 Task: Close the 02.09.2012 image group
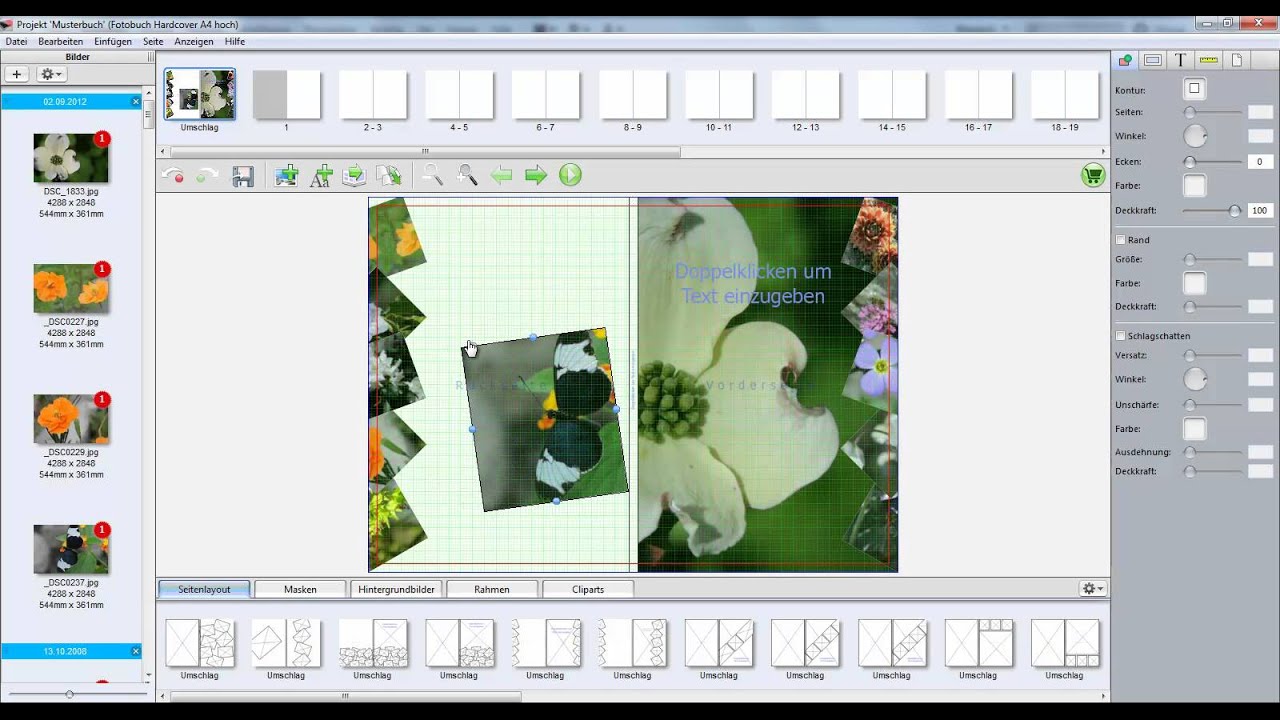[136, 101]
